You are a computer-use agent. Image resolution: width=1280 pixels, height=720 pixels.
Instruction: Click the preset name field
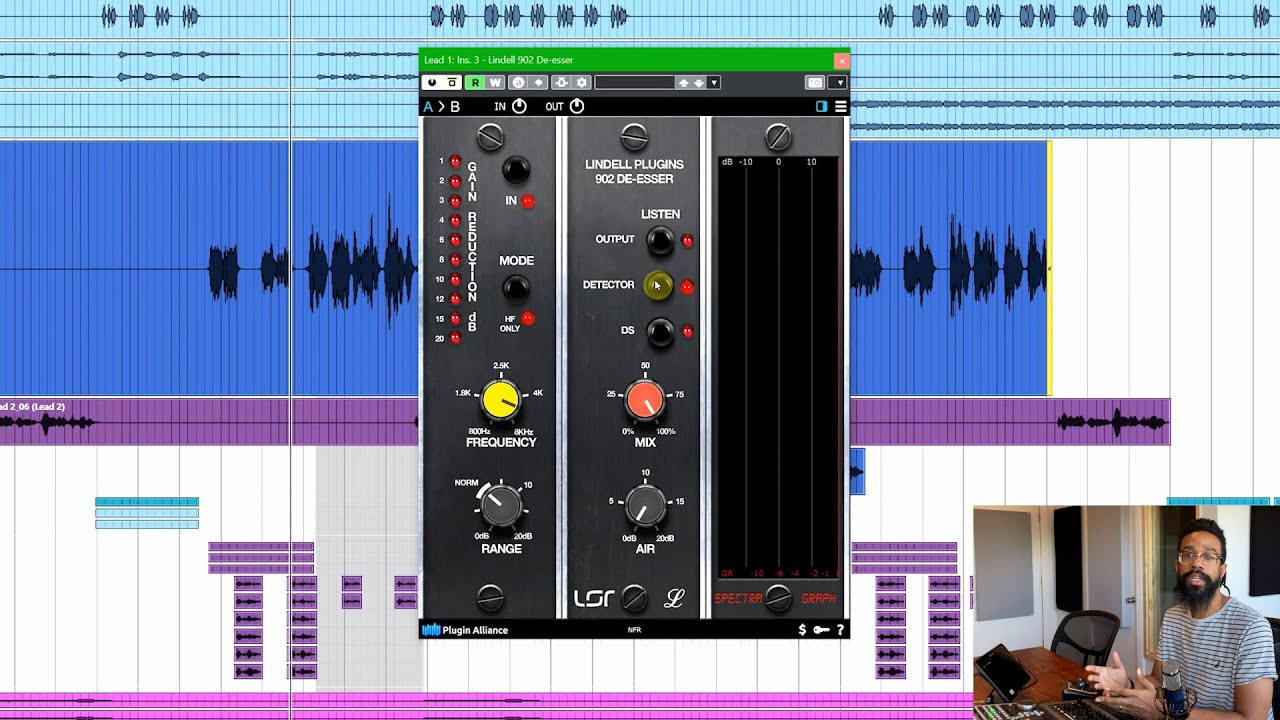pos(634,83)
